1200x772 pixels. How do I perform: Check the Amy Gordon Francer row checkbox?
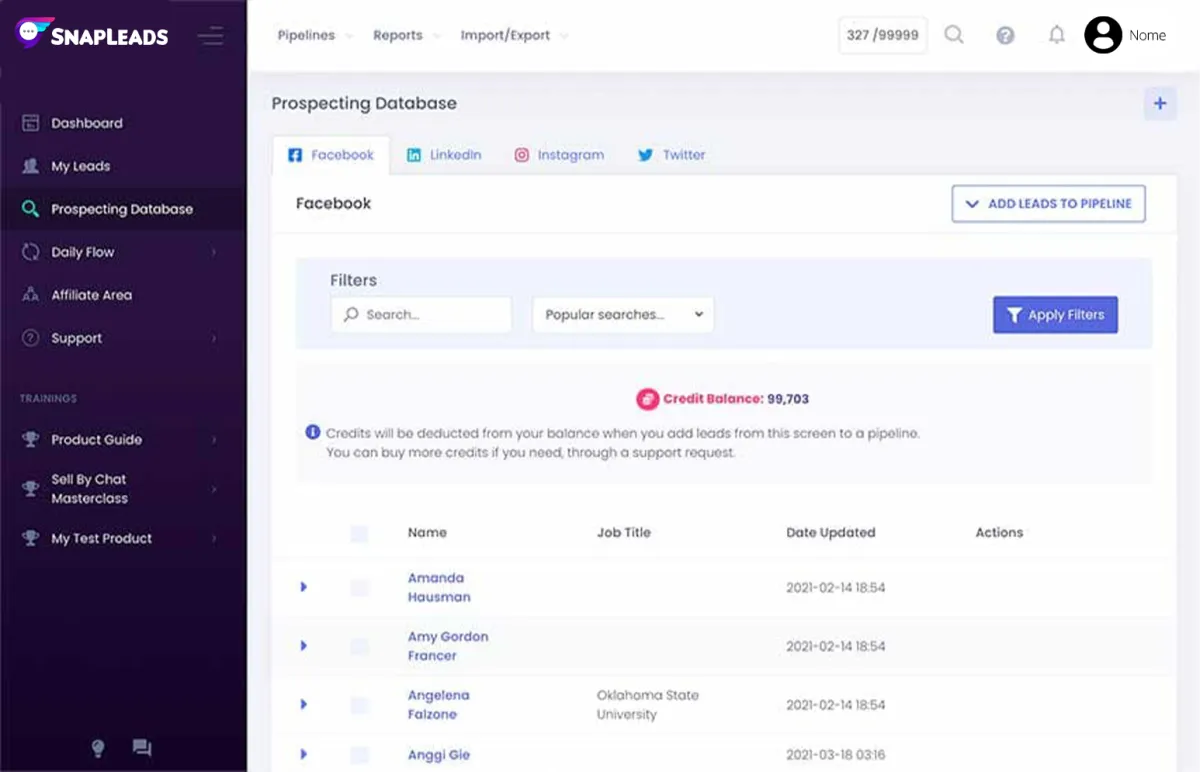click(x=359, y=646)
